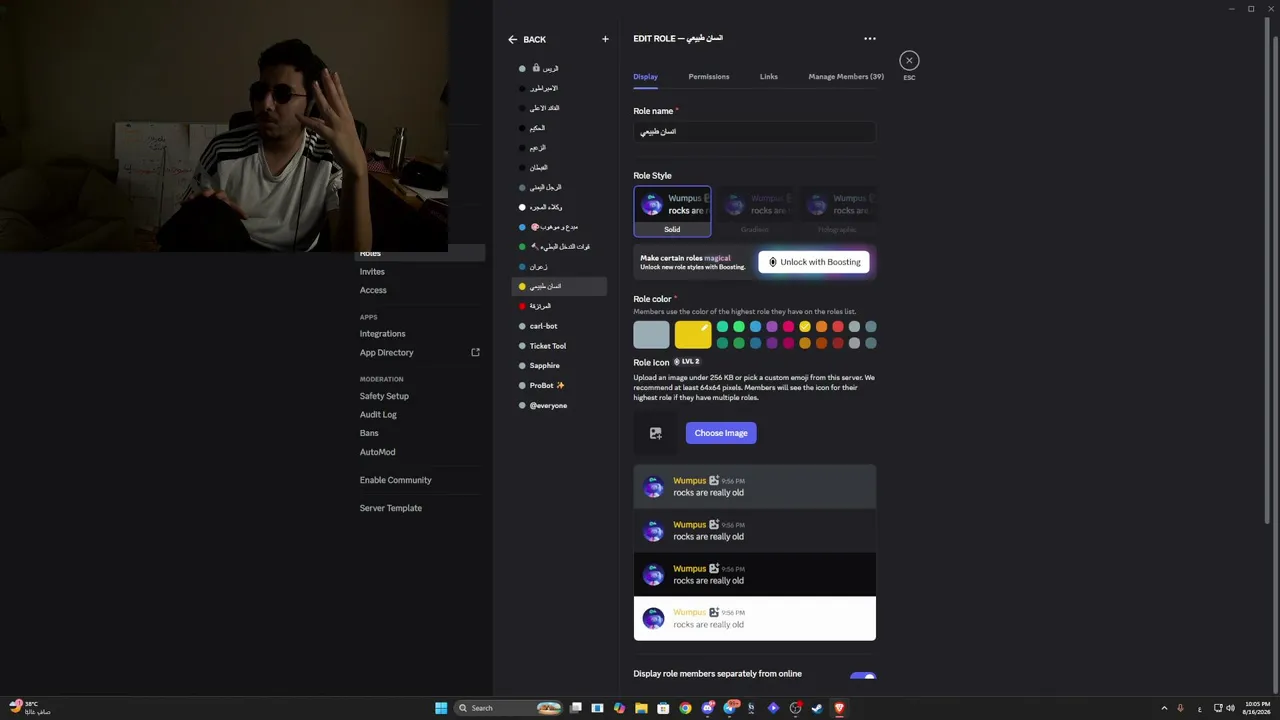
Task: Select the Holographic role style
Action: tap(837, 211)
